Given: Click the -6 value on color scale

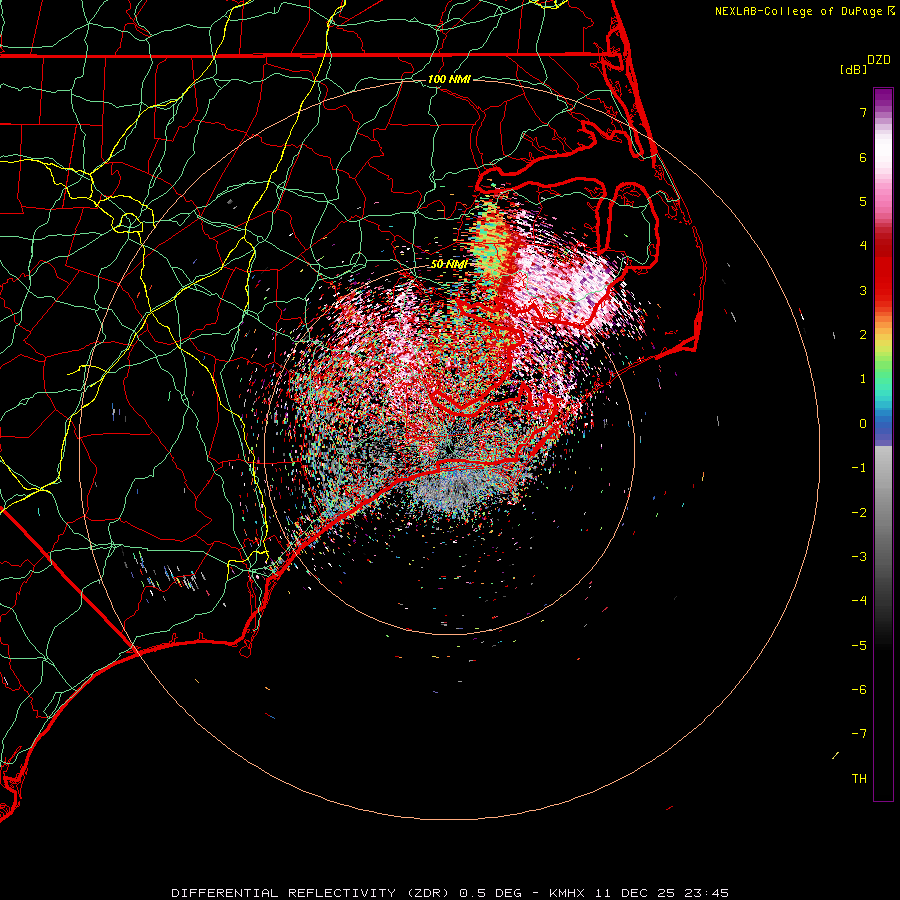Looking at the screenshot, I should point(859,690).
